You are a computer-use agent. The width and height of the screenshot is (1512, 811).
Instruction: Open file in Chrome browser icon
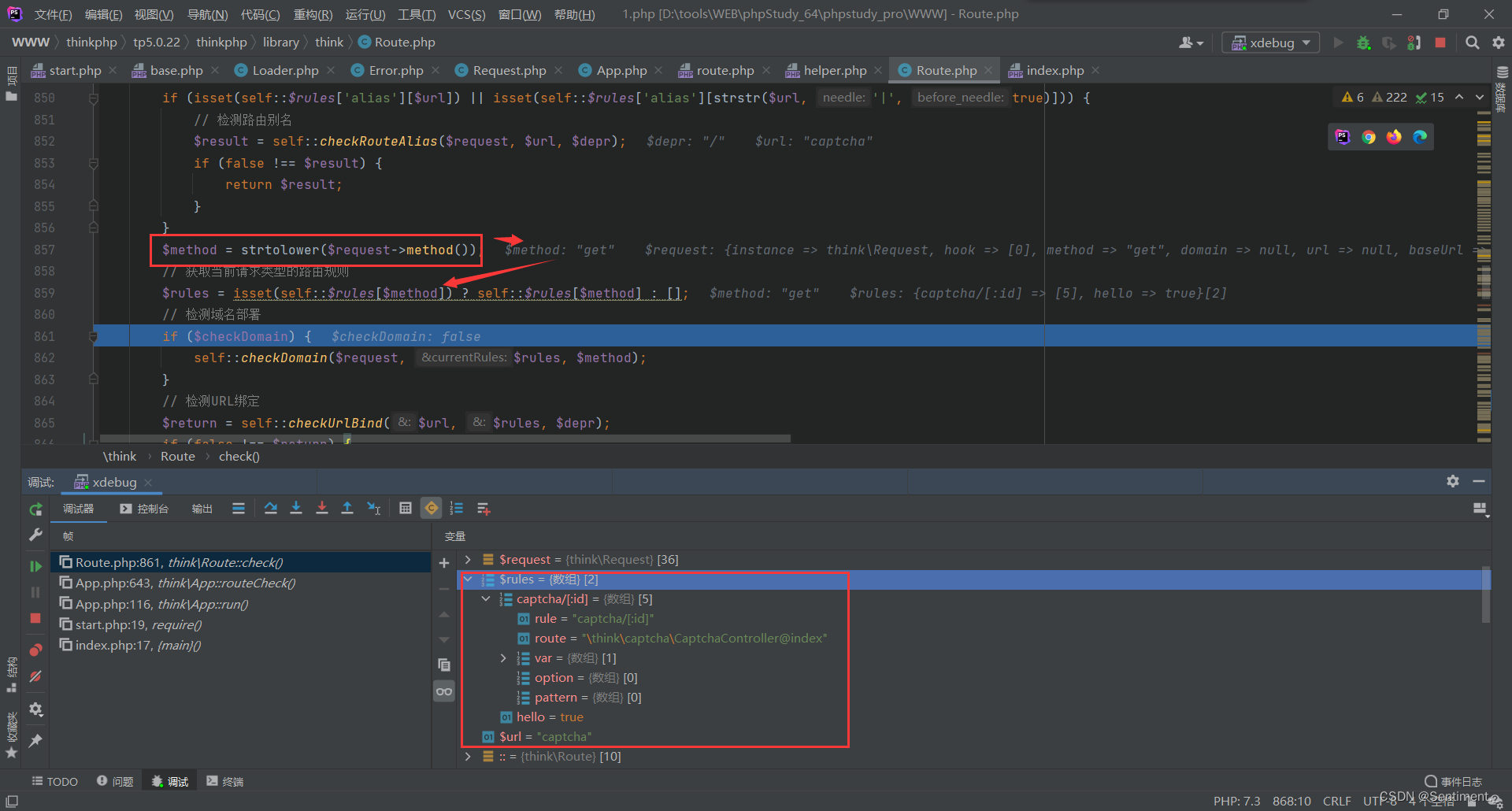pyautogui.click(x=1369, y=137)
